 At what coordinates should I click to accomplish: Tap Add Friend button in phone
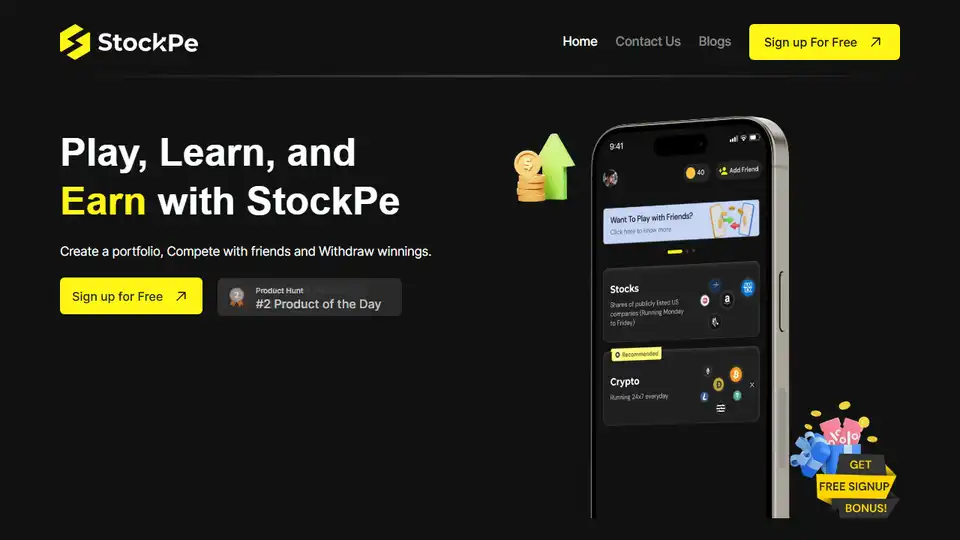pyautogui.click(x=738, y=170)
